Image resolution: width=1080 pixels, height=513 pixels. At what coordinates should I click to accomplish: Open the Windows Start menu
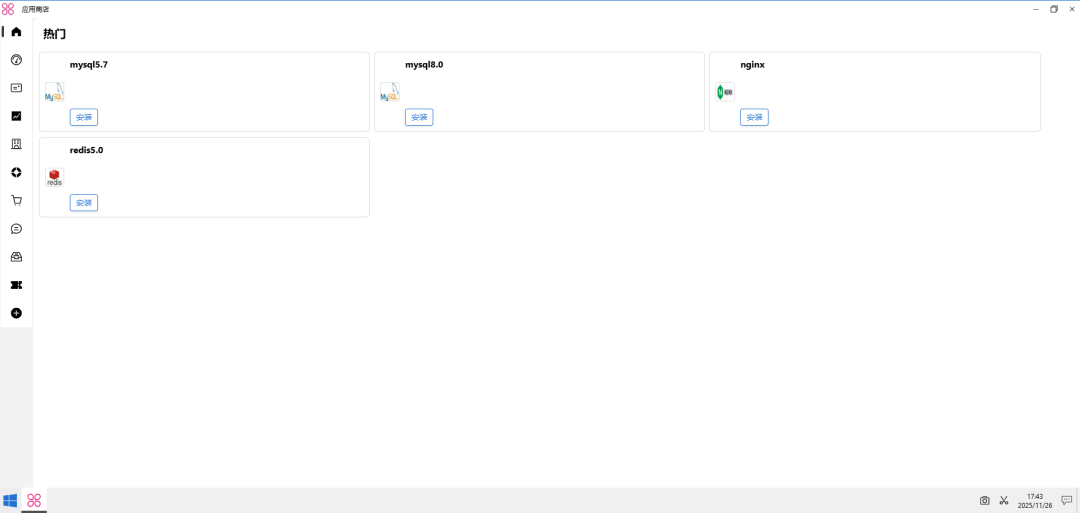10,500
